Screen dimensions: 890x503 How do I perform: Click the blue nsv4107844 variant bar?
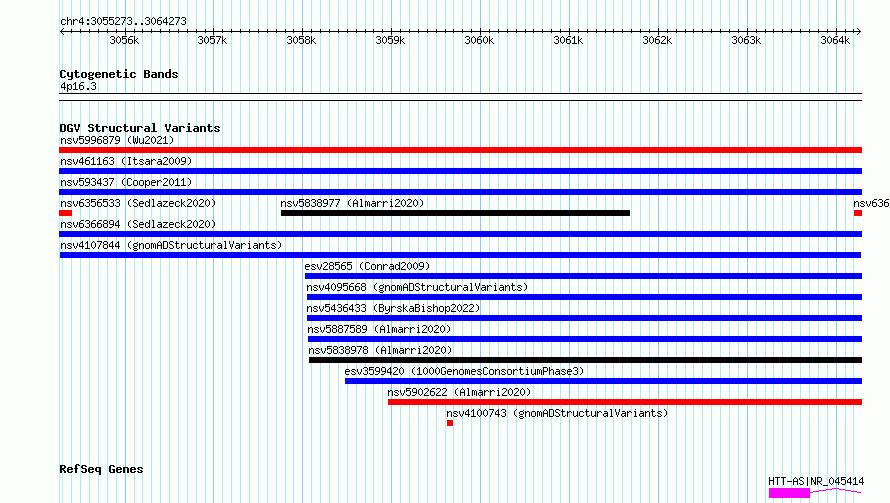(460, 255)
